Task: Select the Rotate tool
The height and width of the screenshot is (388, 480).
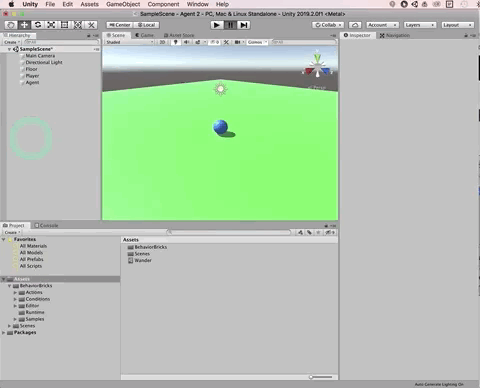Action: point(38,25)
